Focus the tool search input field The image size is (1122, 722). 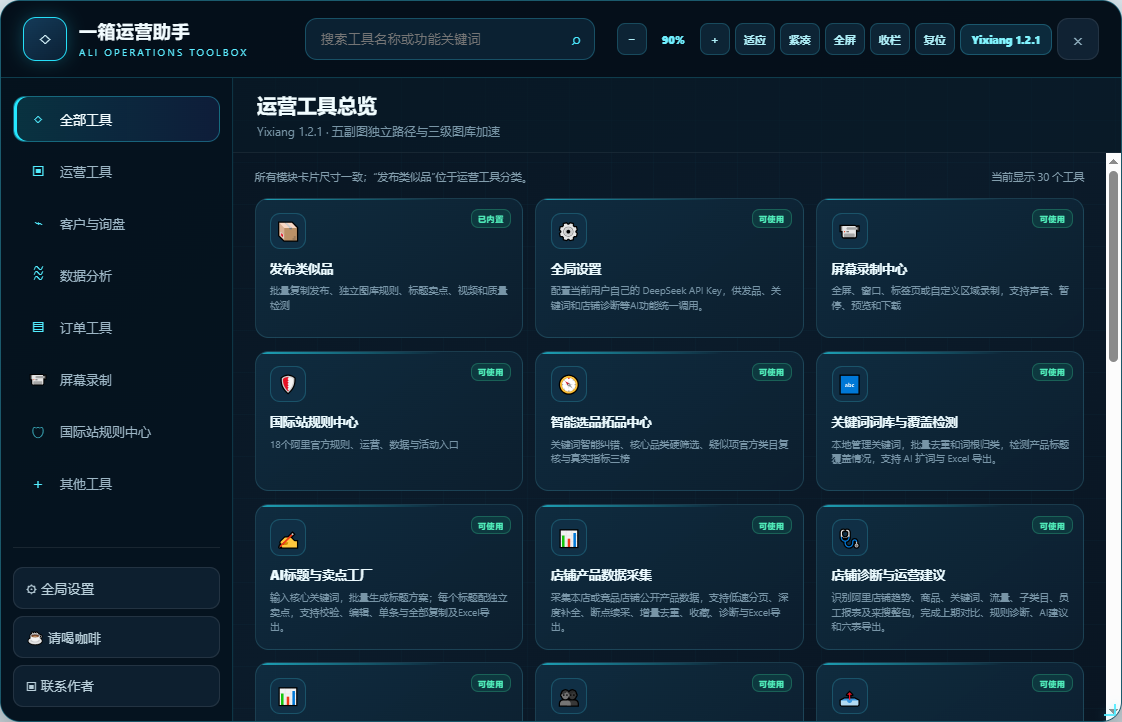coord(450,39)
